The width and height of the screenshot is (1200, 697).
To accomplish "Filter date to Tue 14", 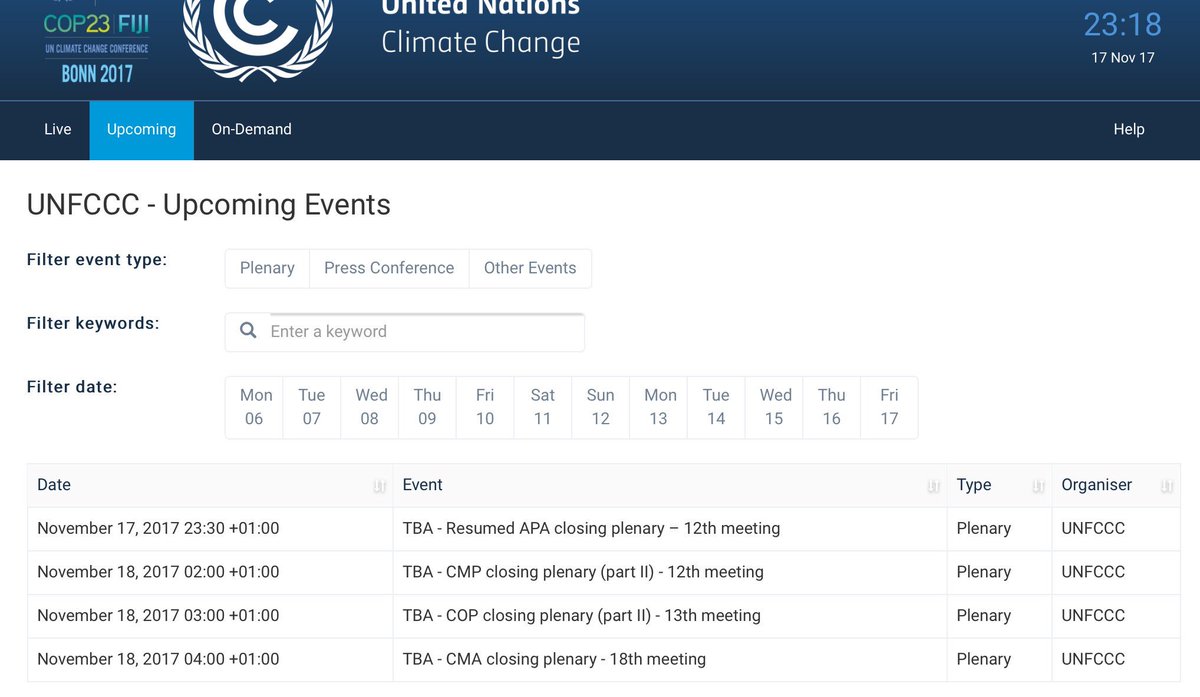I will click(x=716, y=407).
